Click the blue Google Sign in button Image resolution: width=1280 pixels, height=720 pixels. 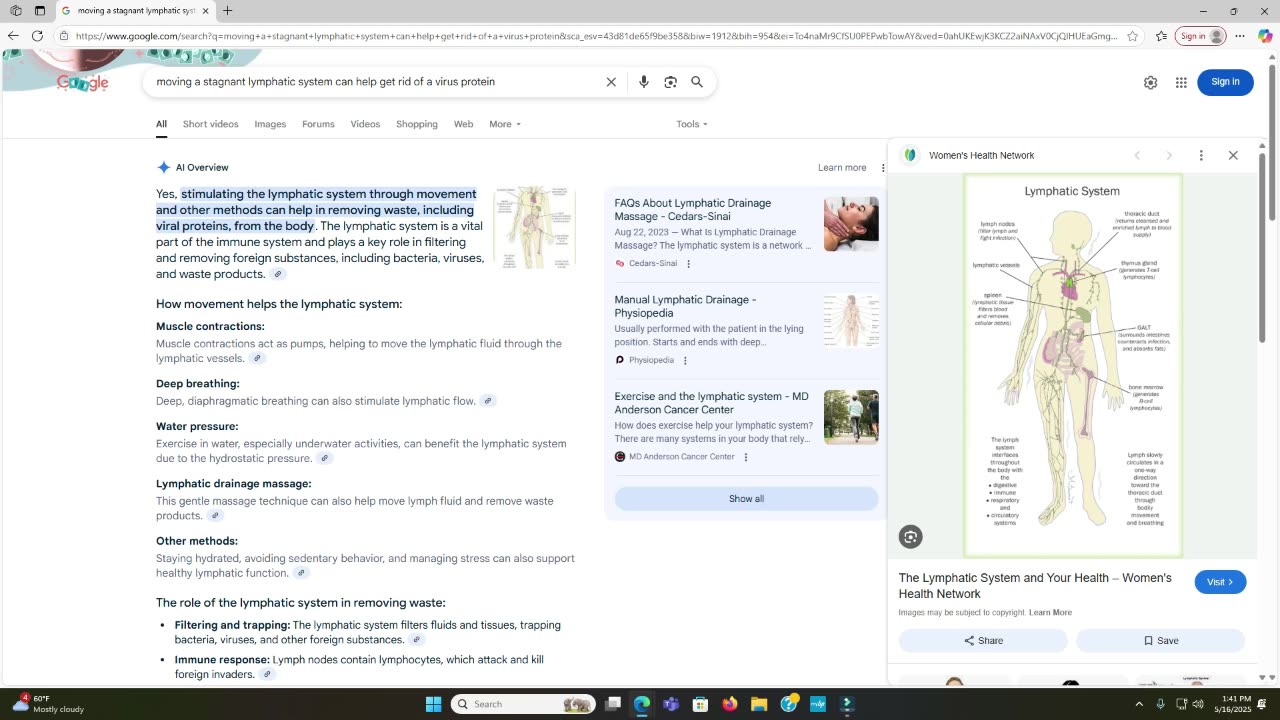[1225, 82]
